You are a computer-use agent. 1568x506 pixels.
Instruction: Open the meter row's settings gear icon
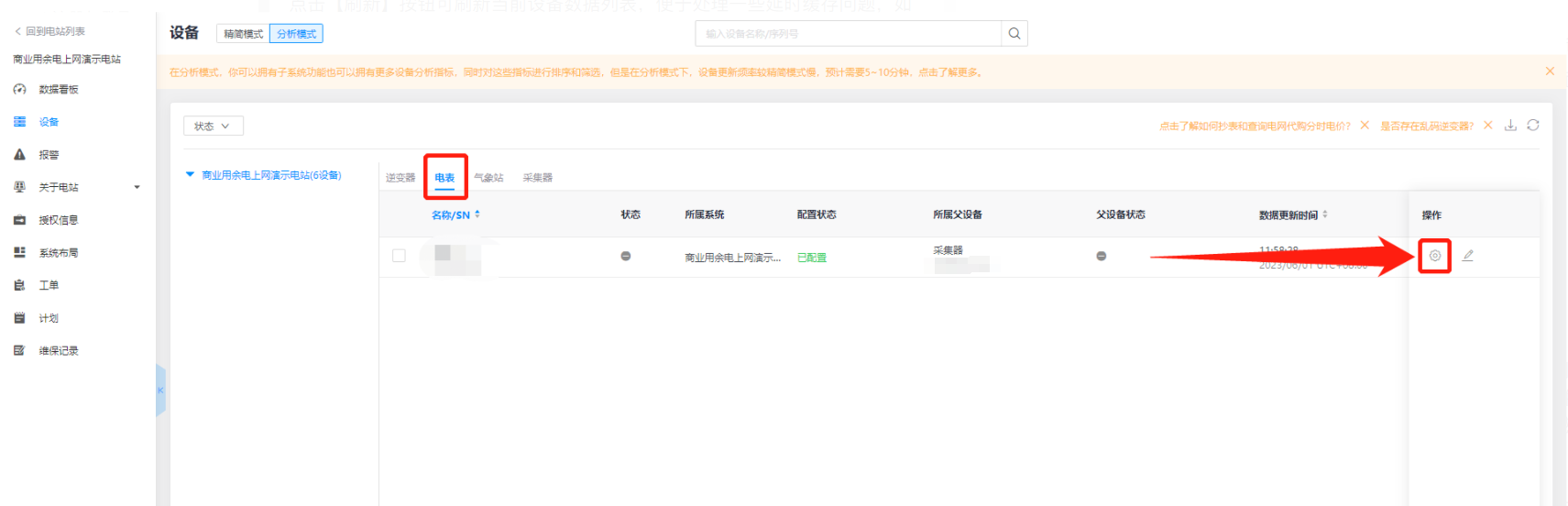1434,256
